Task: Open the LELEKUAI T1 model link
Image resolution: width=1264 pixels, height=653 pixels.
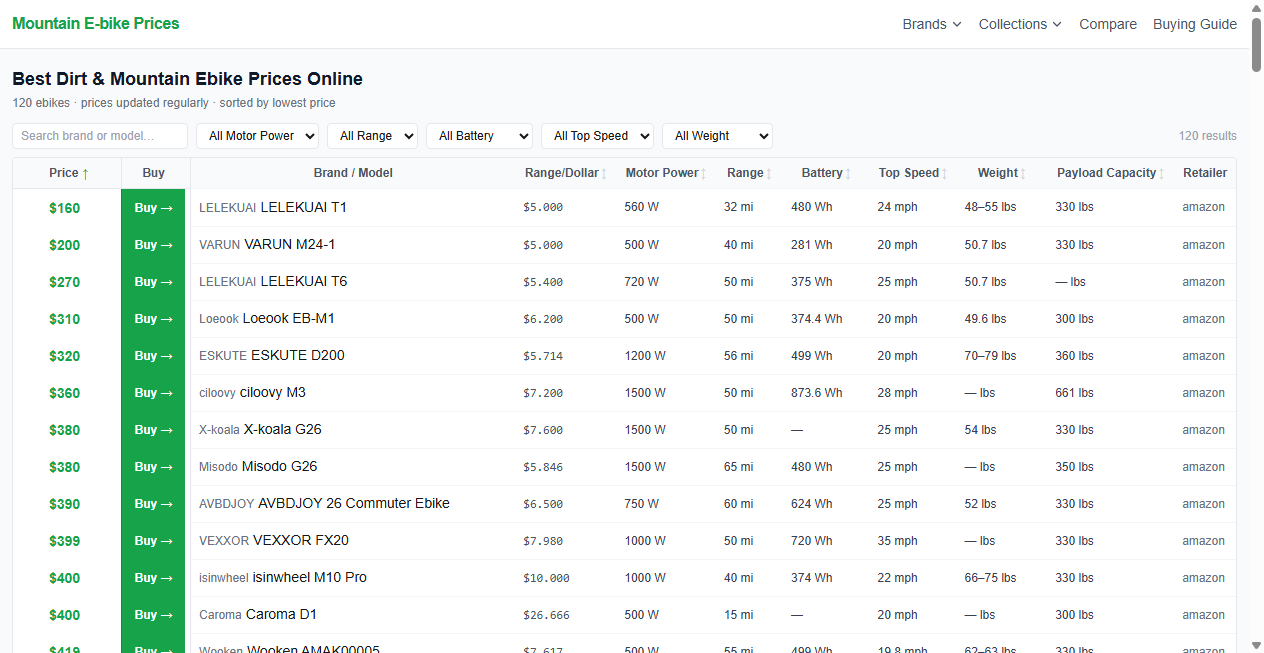Action: (303, 207)
